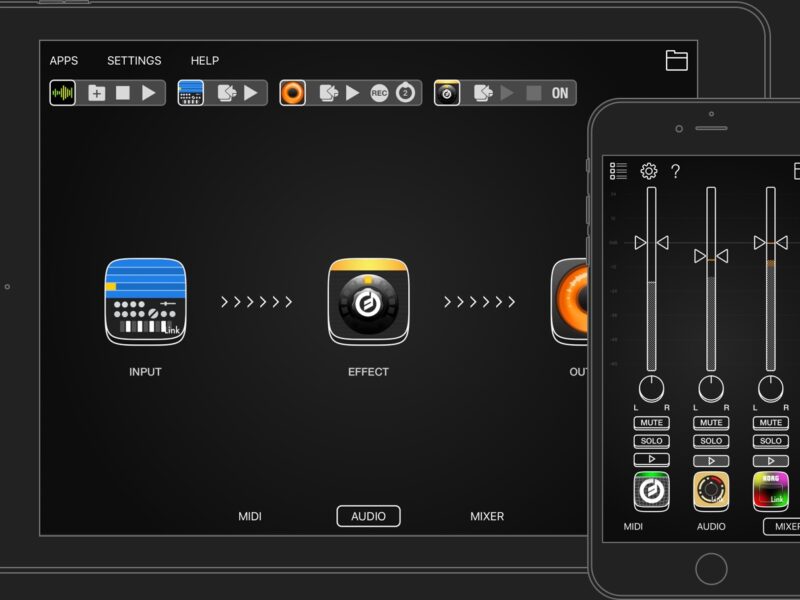
Task: Solo the second mixer channel
Action: pos(711,441)
